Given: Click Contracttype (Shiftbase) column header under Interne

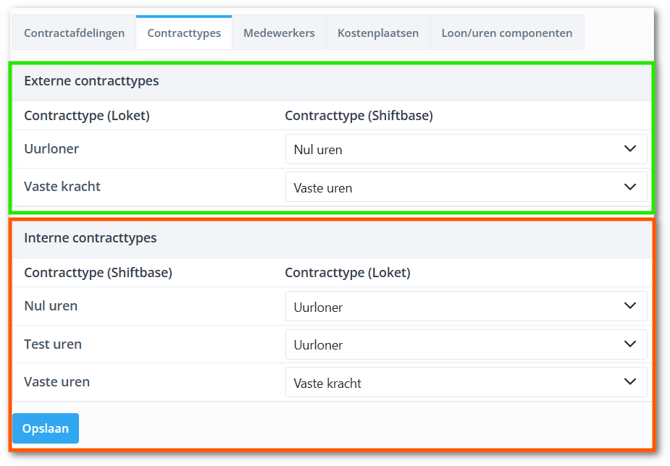Looking at the screenshot, I should pyautogui.click(x=97, y=273).
